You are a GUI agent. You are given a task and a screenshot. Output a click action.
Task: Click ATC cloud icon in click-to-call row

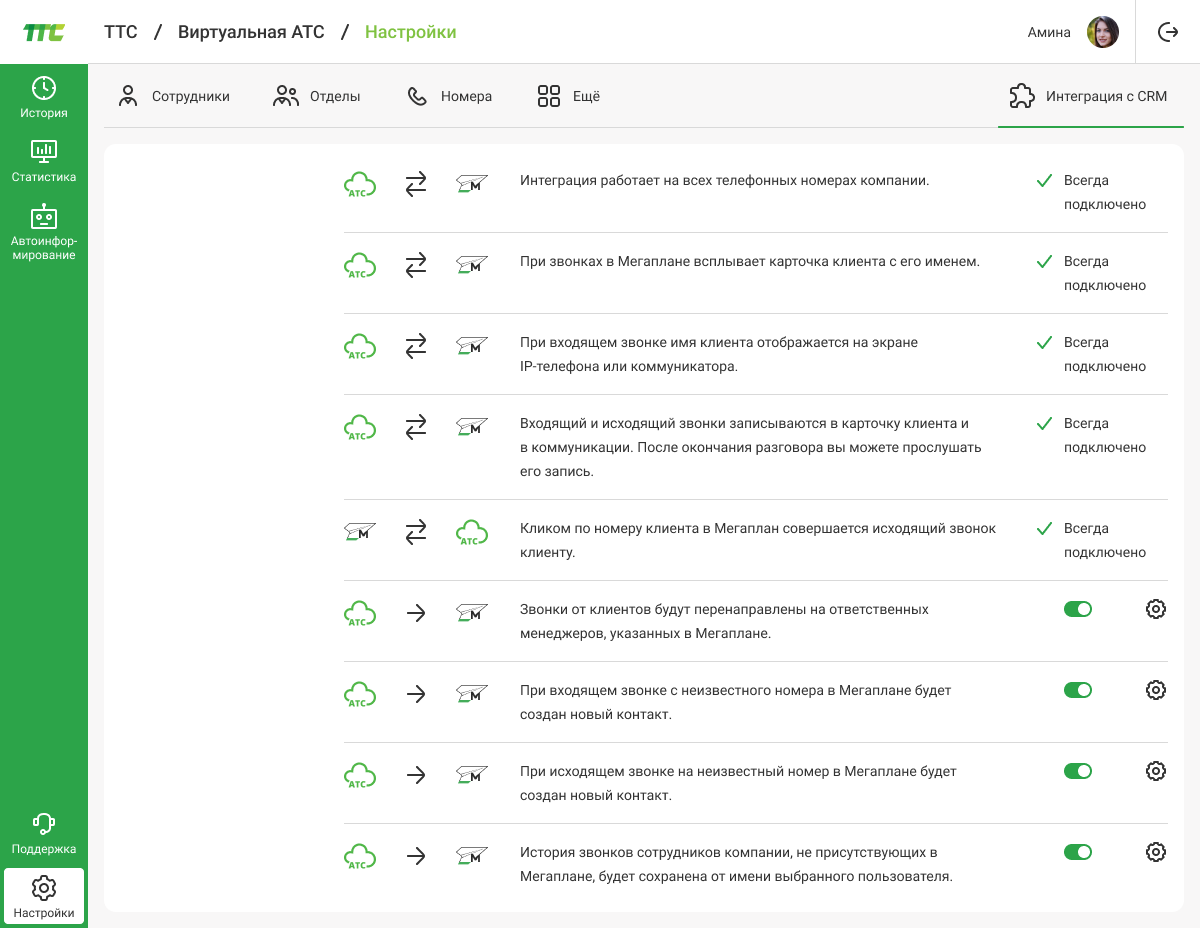(472, 532)
